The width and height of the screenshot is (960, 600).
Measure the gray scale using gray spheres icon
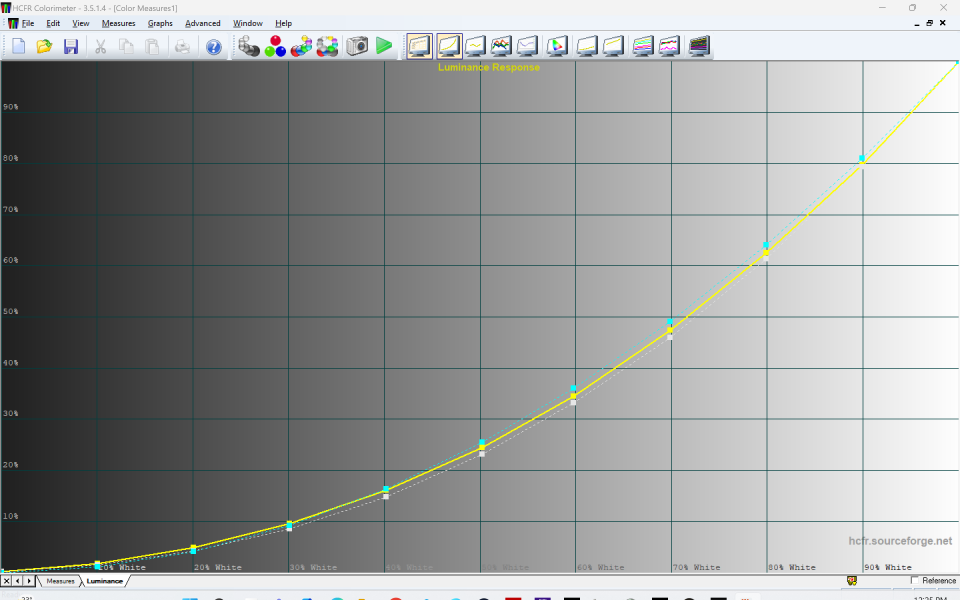click(x=249, y=46)
